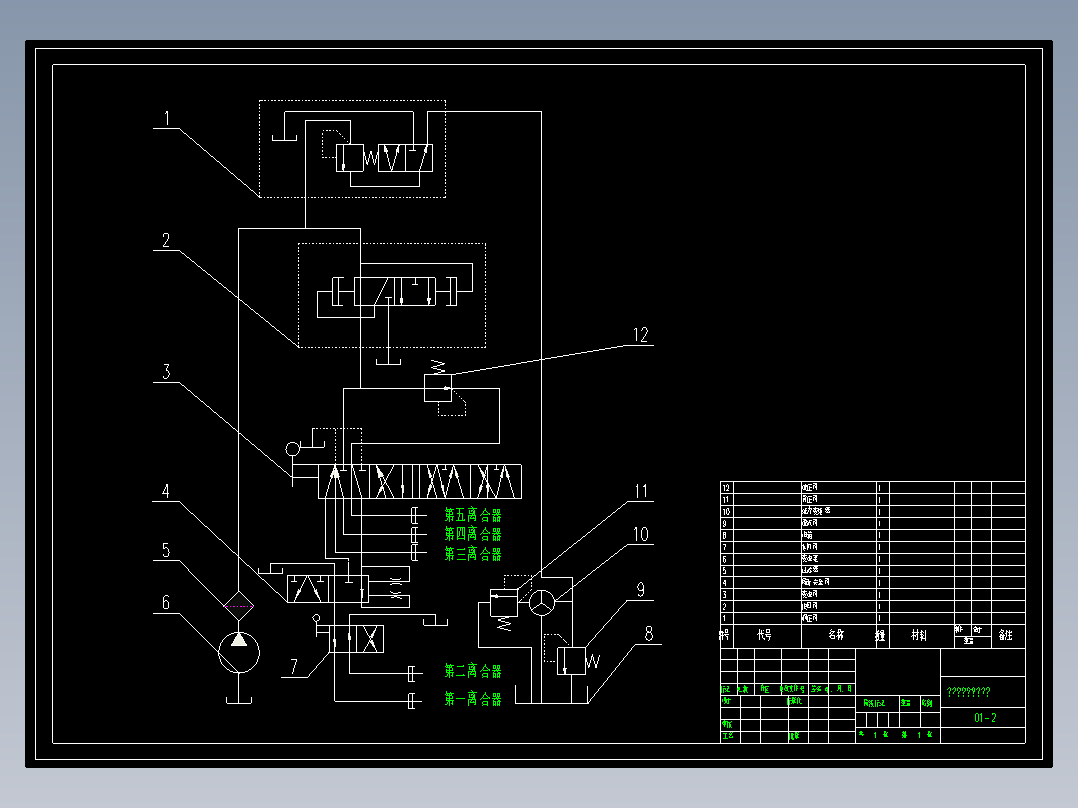Click schematic callout number 11 on its leader
Viewport: 1078px width, 808px height.
click(641, 491)
